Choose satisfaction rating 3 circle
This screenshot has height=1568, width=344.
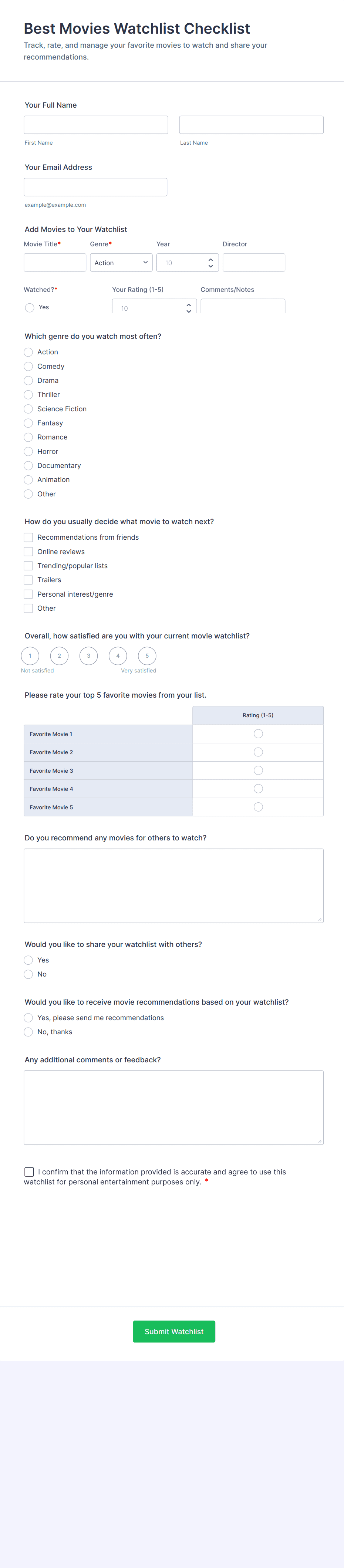coord(88,656)
